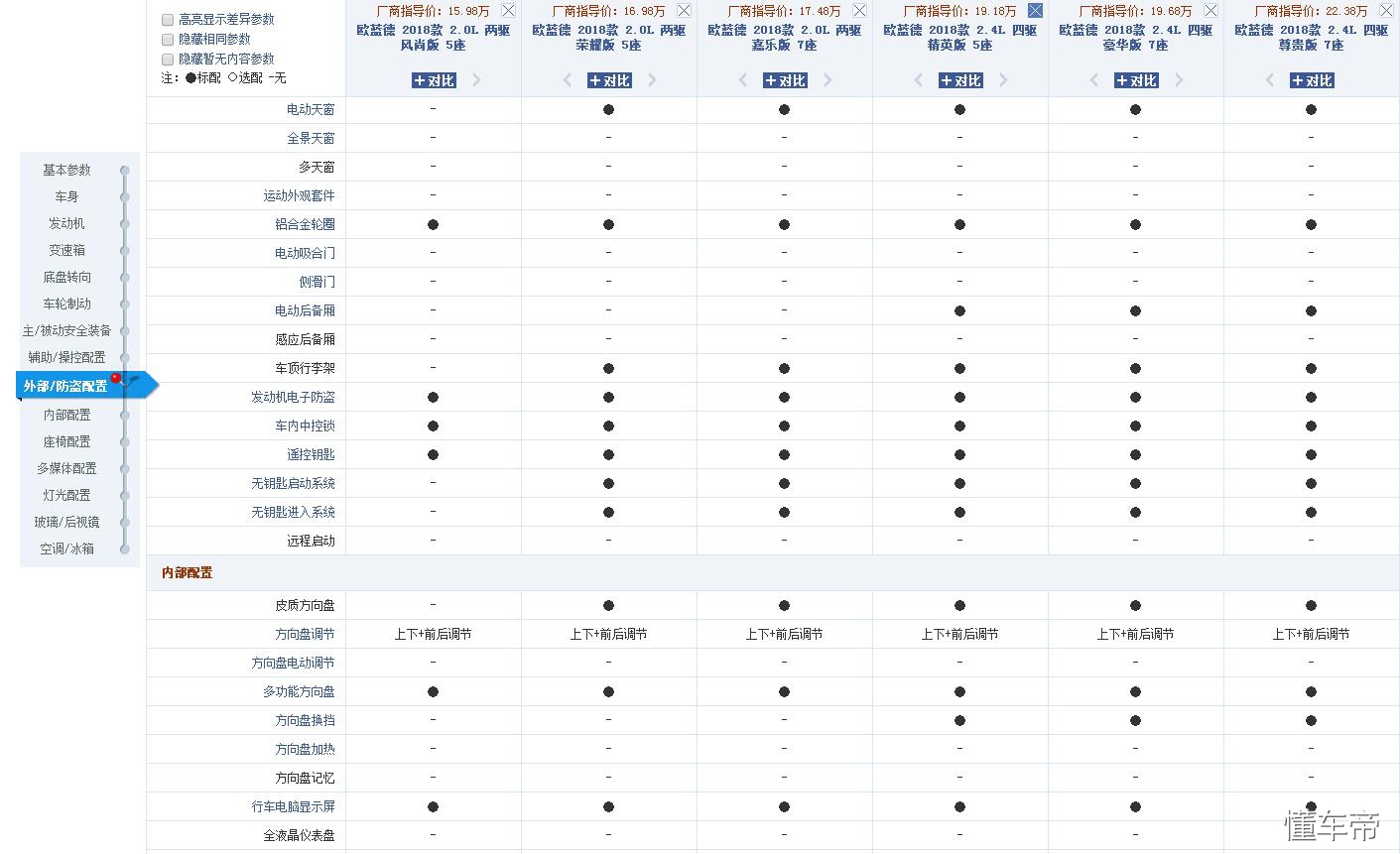Click +对比 under 尊贵版 7座
This screenshot has width=1400, height=854.
(x=1312, y=80)
